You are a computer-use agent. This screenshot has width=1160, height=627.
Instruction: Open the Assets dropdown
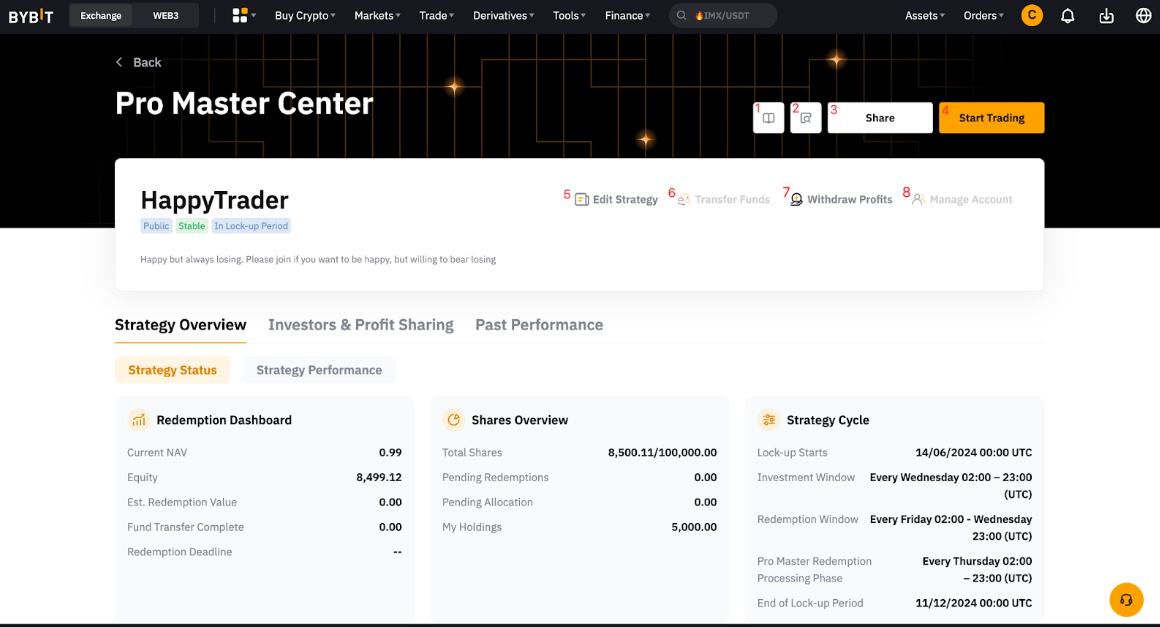924,16
